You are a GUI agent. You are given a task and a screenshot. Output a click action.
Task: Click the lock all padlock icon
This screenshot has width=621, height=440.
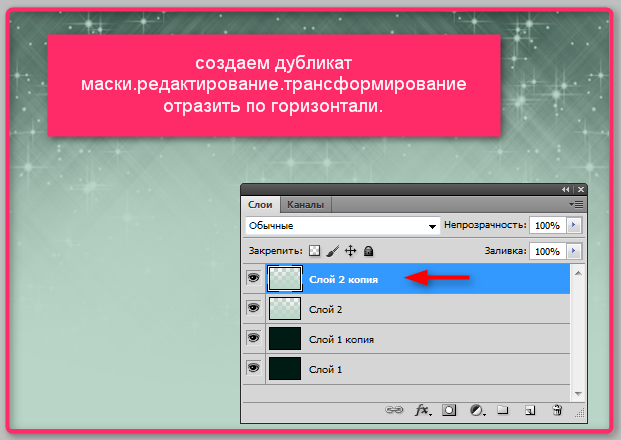tap(368, 251)
